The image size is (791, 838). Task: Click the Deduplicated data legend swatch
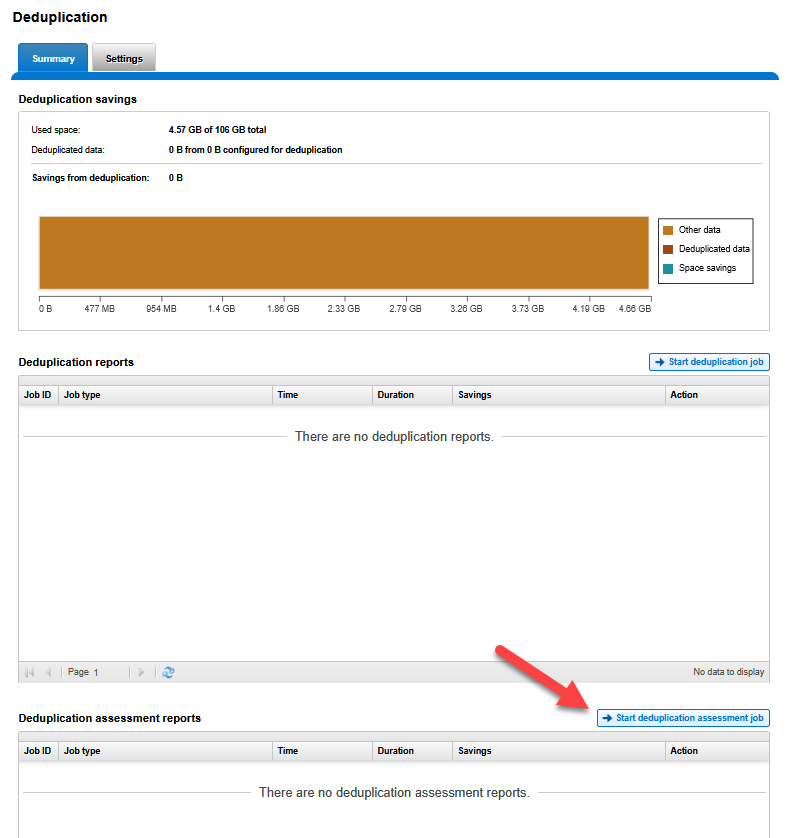click(x=668, y=249)
